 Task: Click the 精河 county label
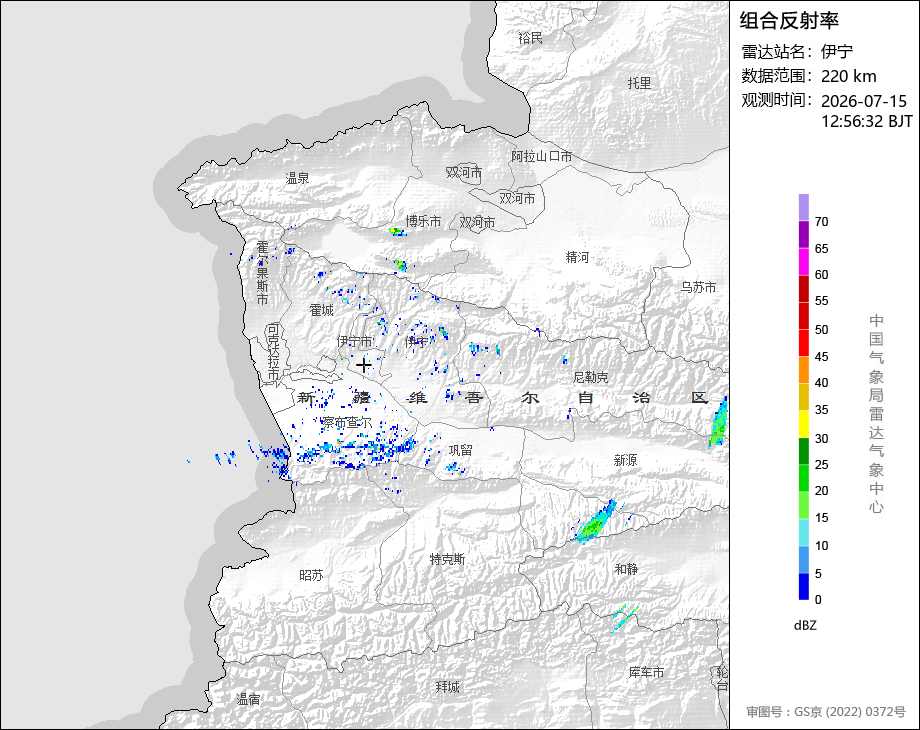(577, 257)
